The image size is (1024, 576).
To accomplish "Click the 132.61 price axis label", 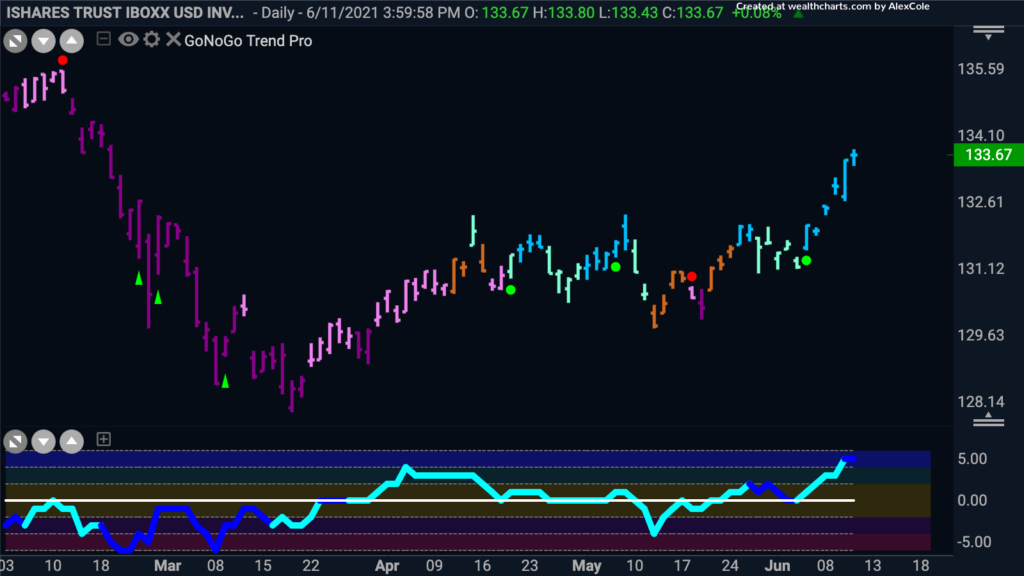I will [x=980, y=202].
